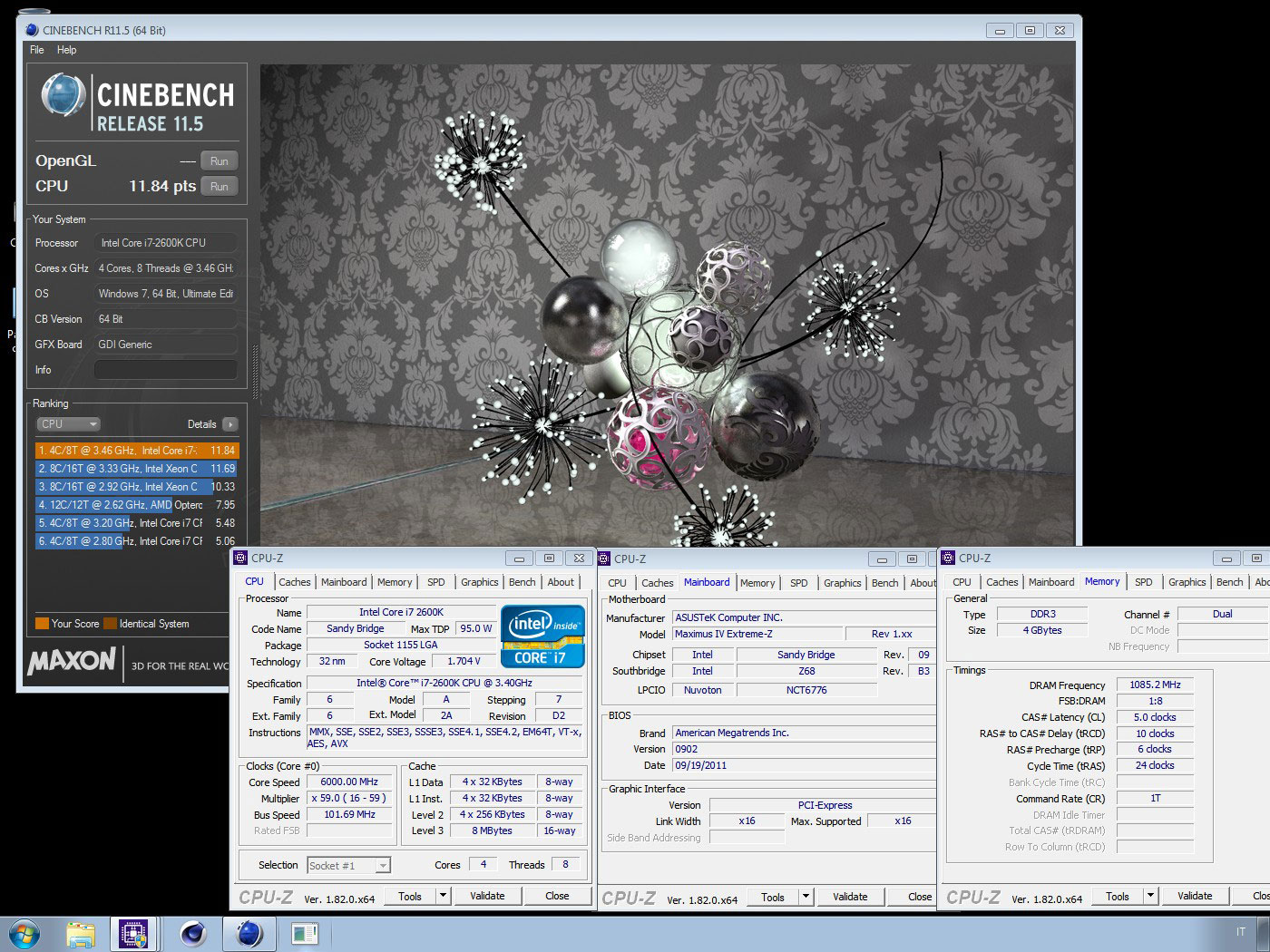Open the Windows Start menu orb

24,933
